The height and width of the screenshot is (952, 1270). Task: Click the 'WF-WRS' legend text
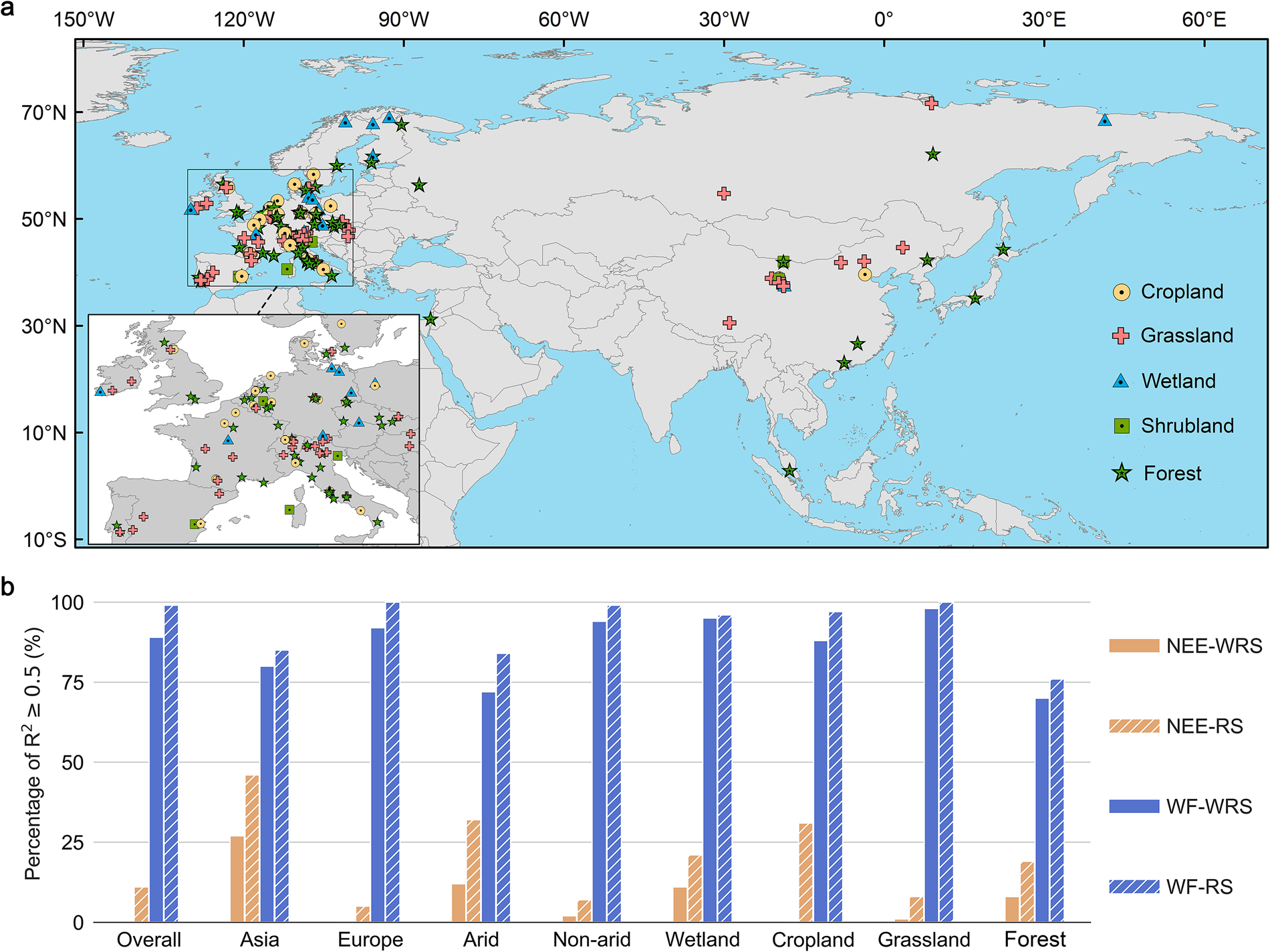pyautogui.click(x=1209, y=806)
